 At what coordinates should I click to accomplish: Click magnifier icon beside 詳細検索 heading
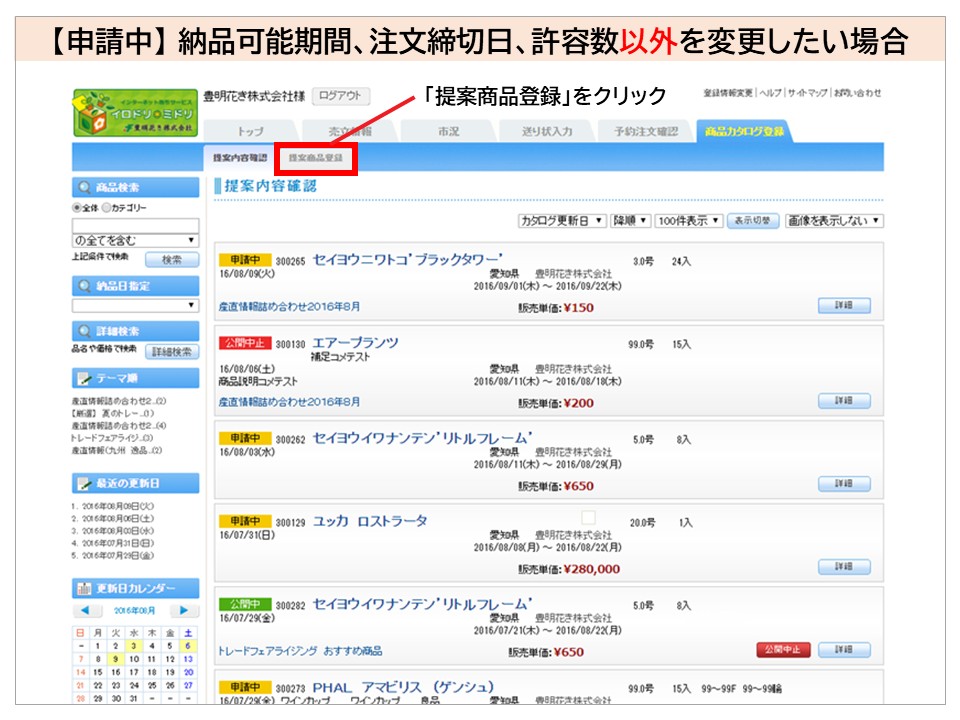pyautogui.click(x=83, y=330)
